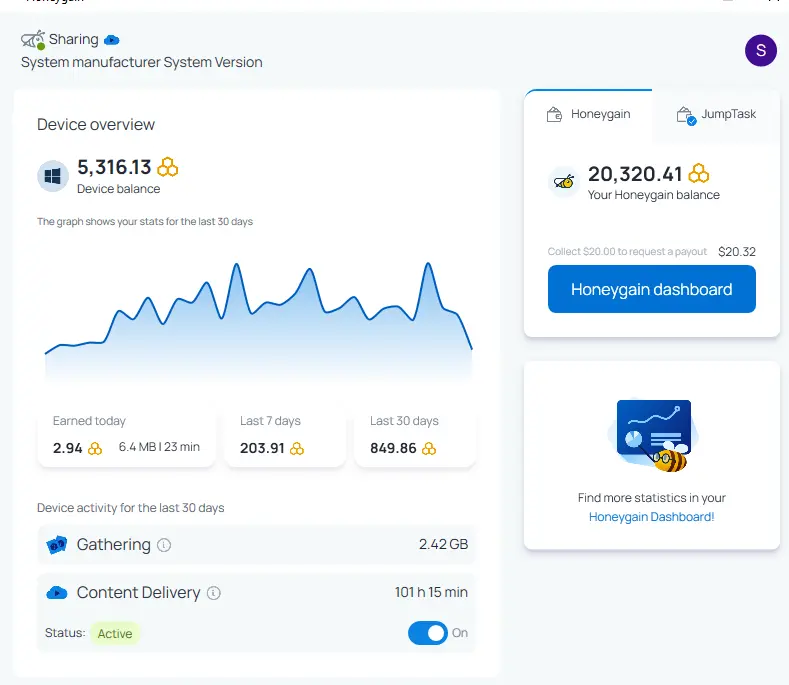Click the $20.32 payout amount
The image size is (789, 685).
coord(737,252)
